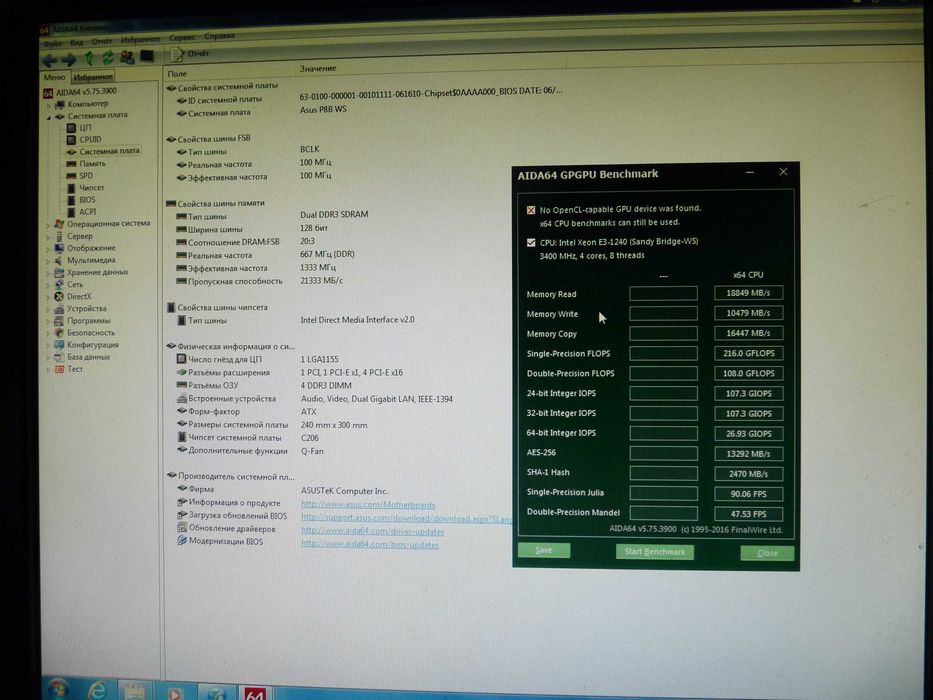Click Save in GPGPU Benchmark dialog
Screen dimensions: 933x700
pyautogui.click(x=544, y=550)
